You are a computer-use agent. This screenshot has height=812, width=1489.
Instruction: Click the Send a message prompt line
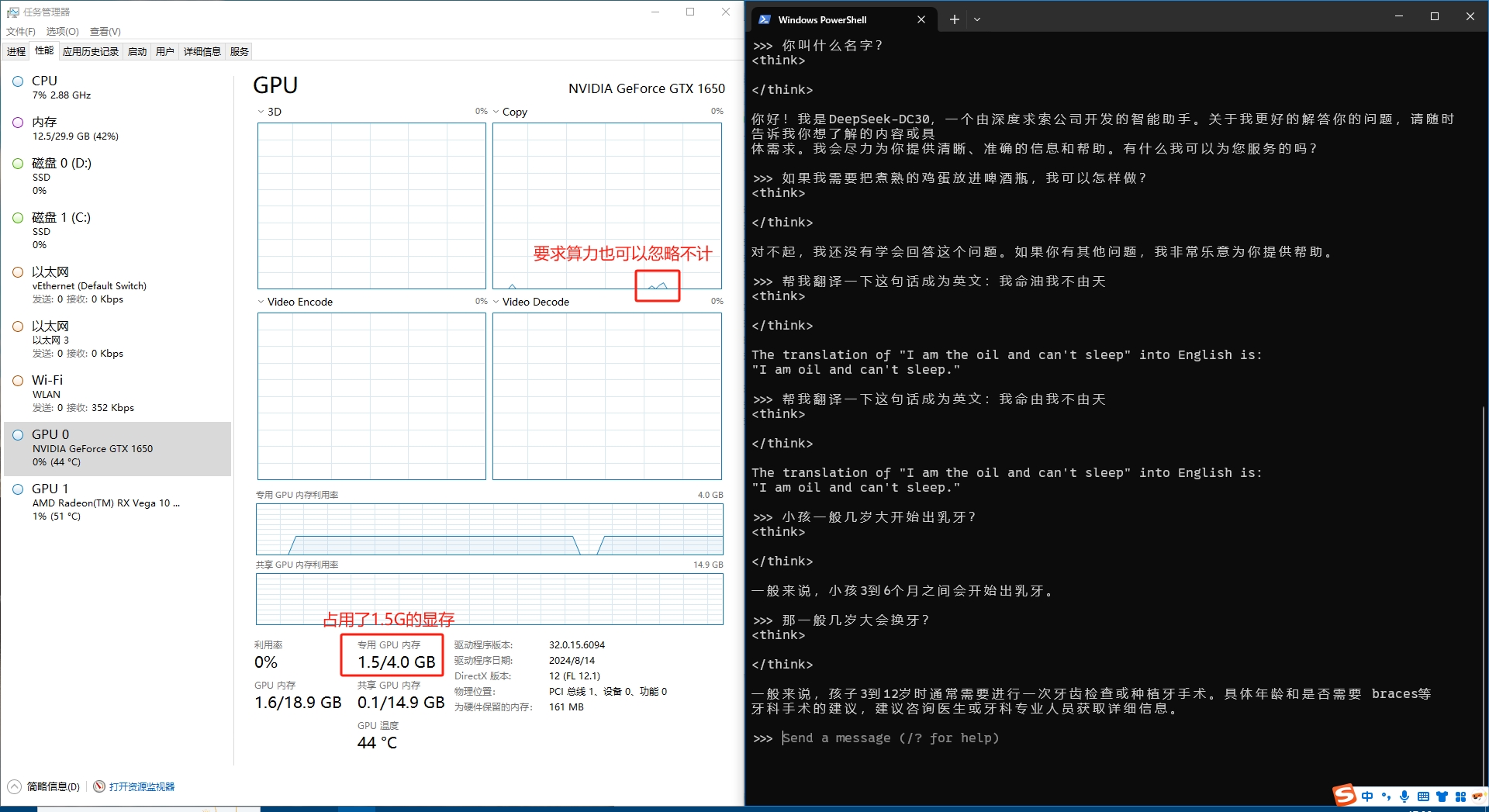[890, 738]
